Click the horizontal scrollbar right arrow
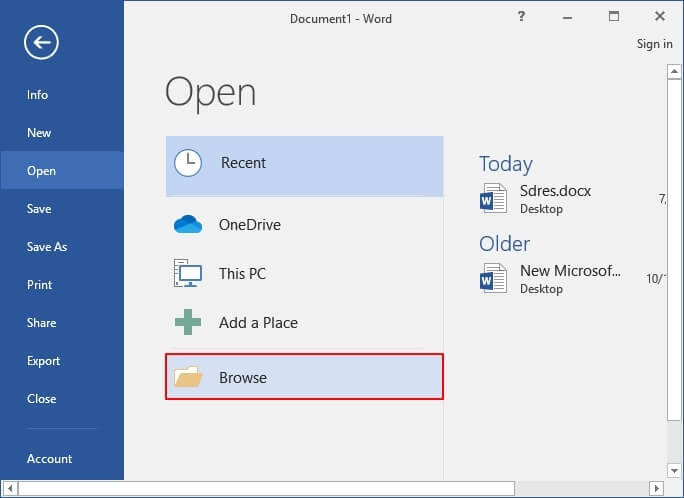Image resolution: width=684 pixels, height=498 pixels. (x=656, y=489)
